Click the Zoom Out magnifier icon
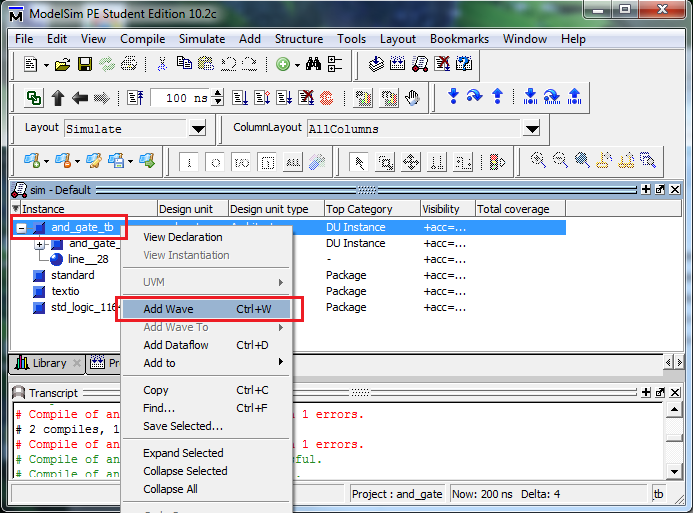Screen dimensions: 693x513 tap(560, 160)
